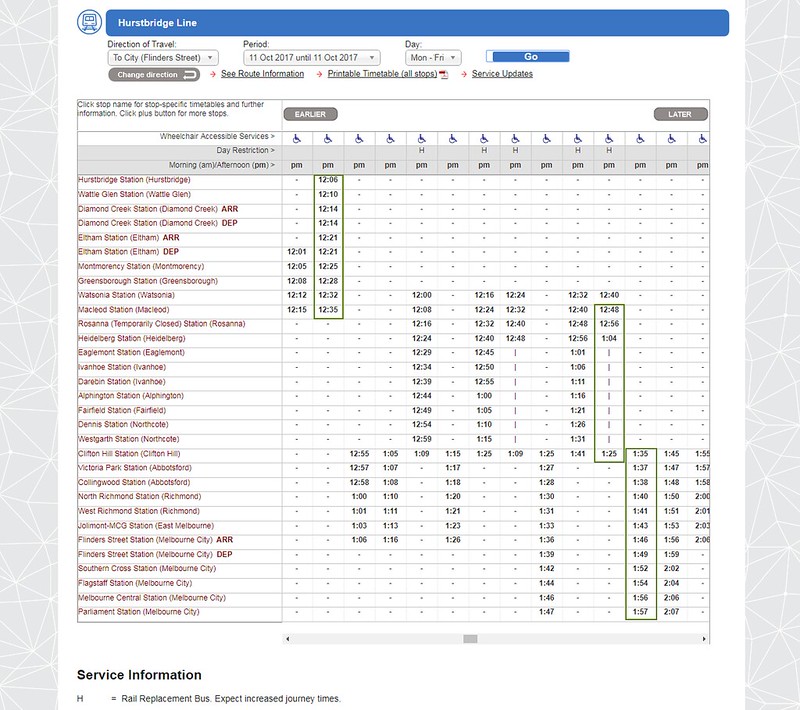Image resolution: width=800 pixels, height=710 pixels.
Task: Click the Wheelchair Accessible Services row label
Action: 217,136
